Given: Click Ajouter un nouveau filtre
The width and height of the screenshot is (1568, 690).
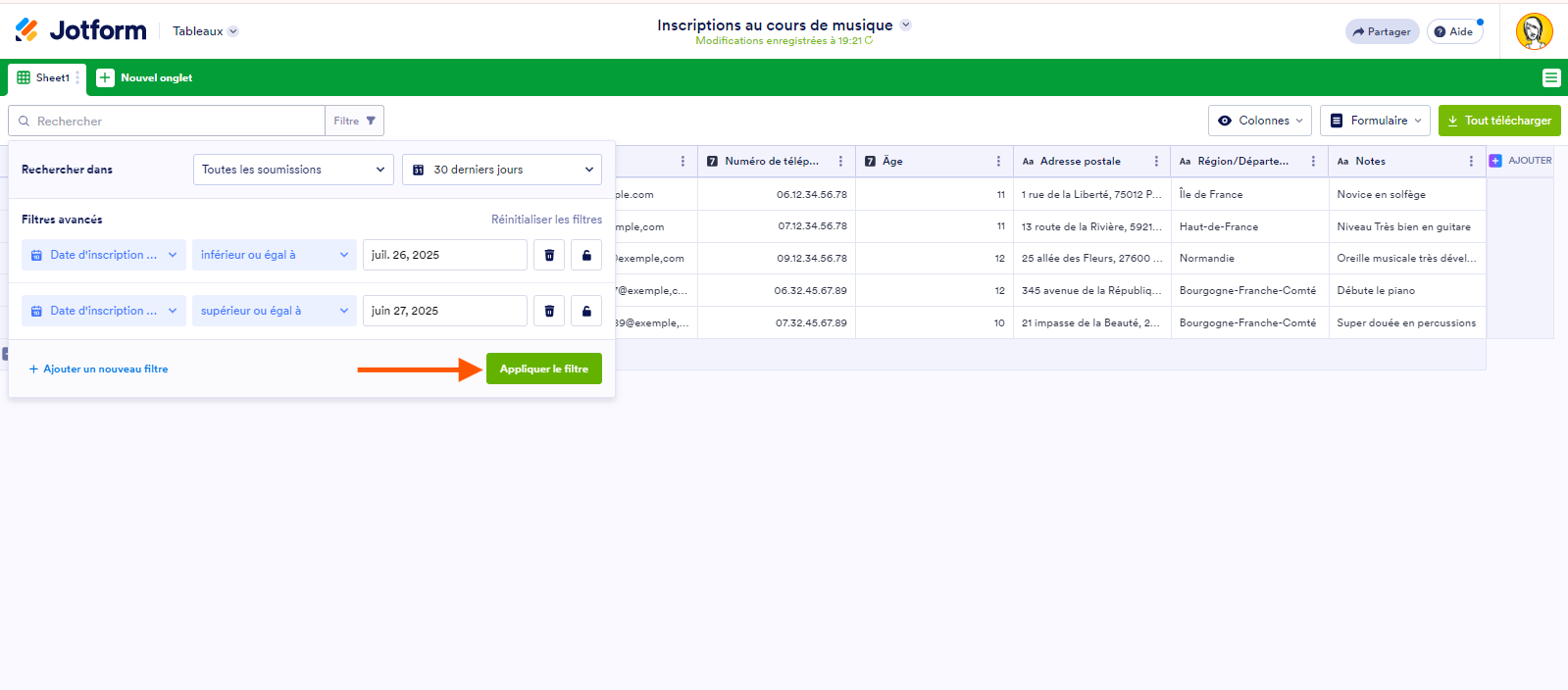Looking at the screenshot, I should coord(98,370).
